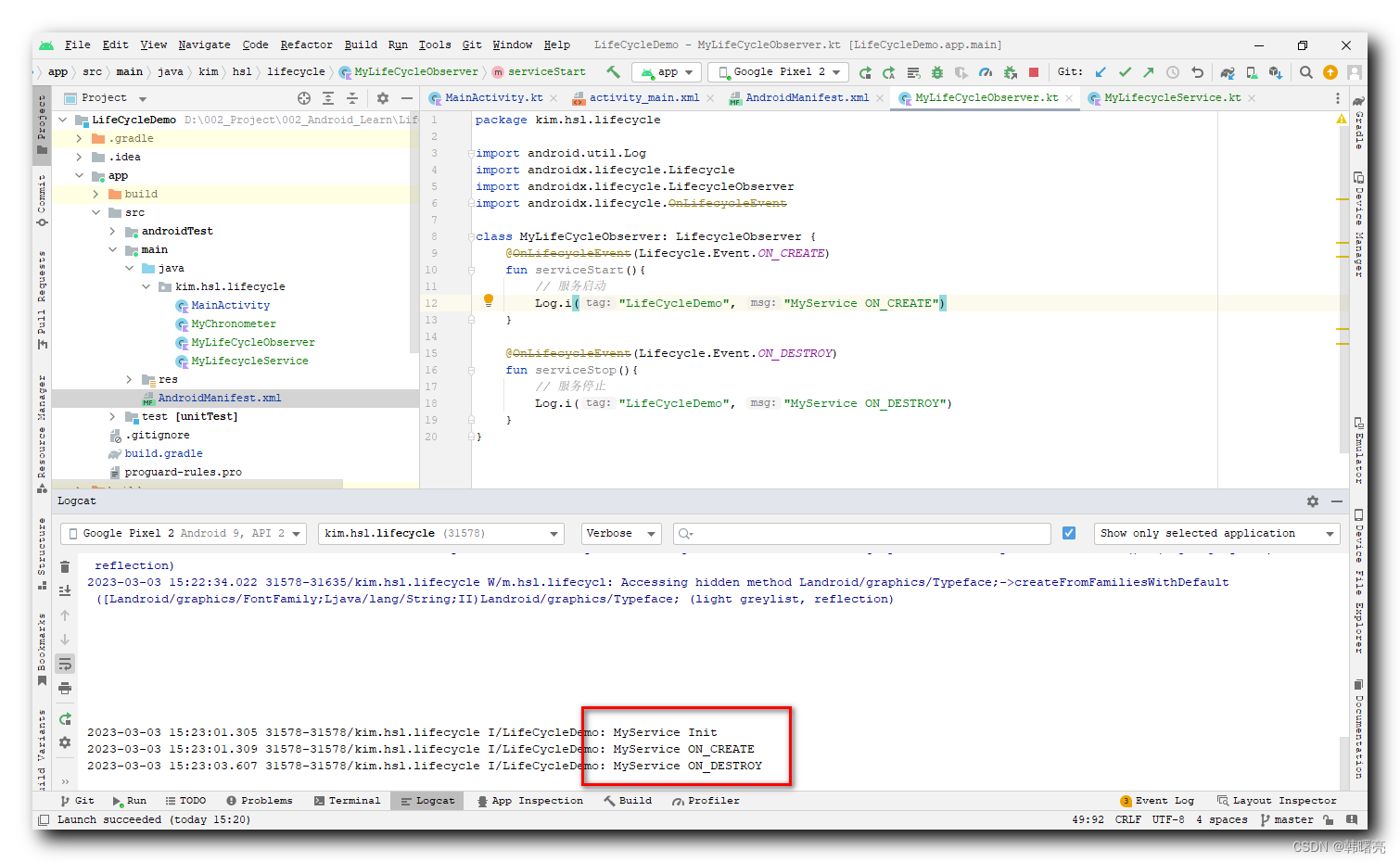This screenshot has height=862, width=1400.
Task: Open Show only selected application filter dropdown
Action: 1217,534
